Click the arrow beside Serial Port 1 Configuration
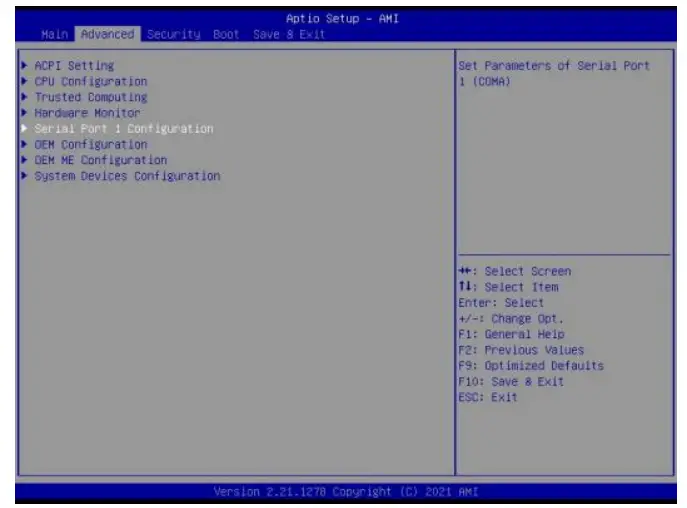This screenshot has width=687, height=508. click(25, 128)
